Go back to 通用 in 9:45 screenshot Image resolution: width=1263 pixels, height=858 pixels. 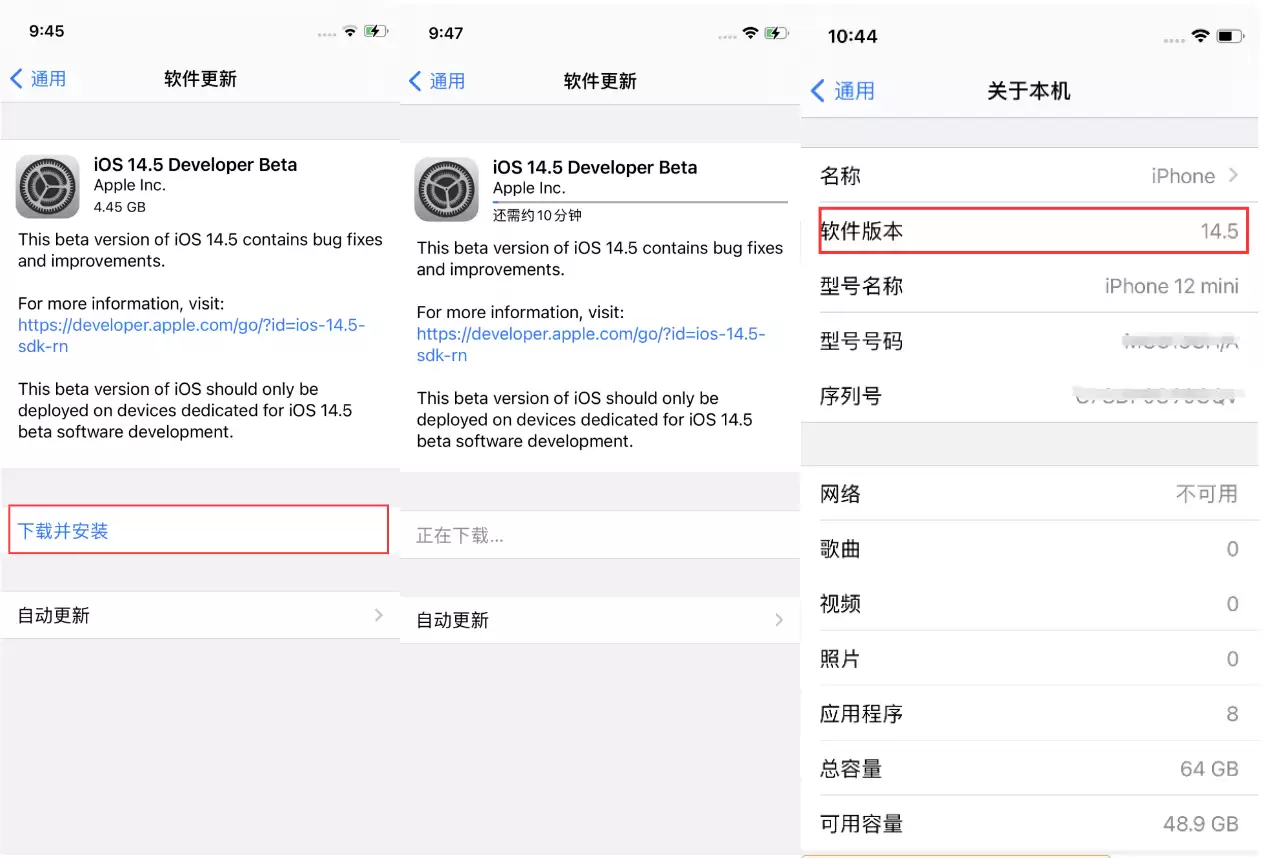[x=38, y=79]
